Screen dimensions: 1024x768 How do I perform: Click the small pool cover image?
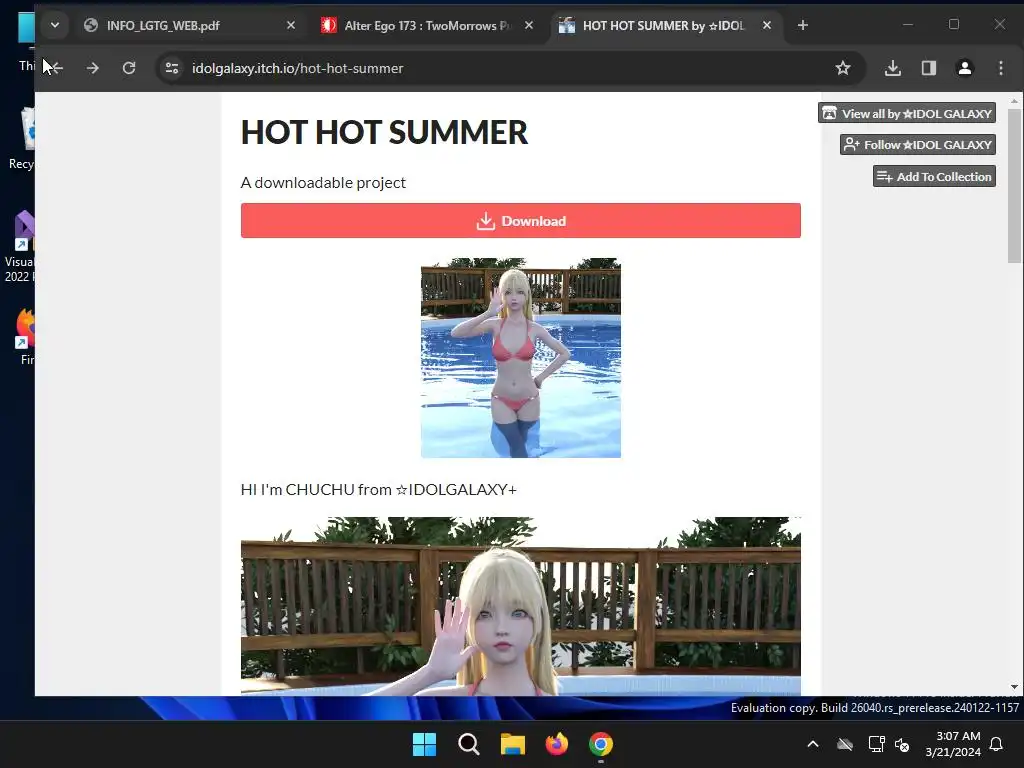[x=520, y=358]
